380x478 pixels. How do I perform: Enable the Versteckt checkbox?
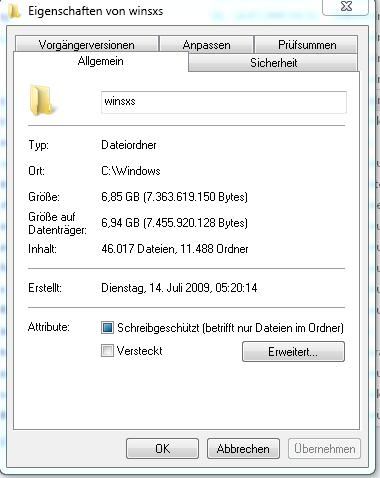[107, 351]
